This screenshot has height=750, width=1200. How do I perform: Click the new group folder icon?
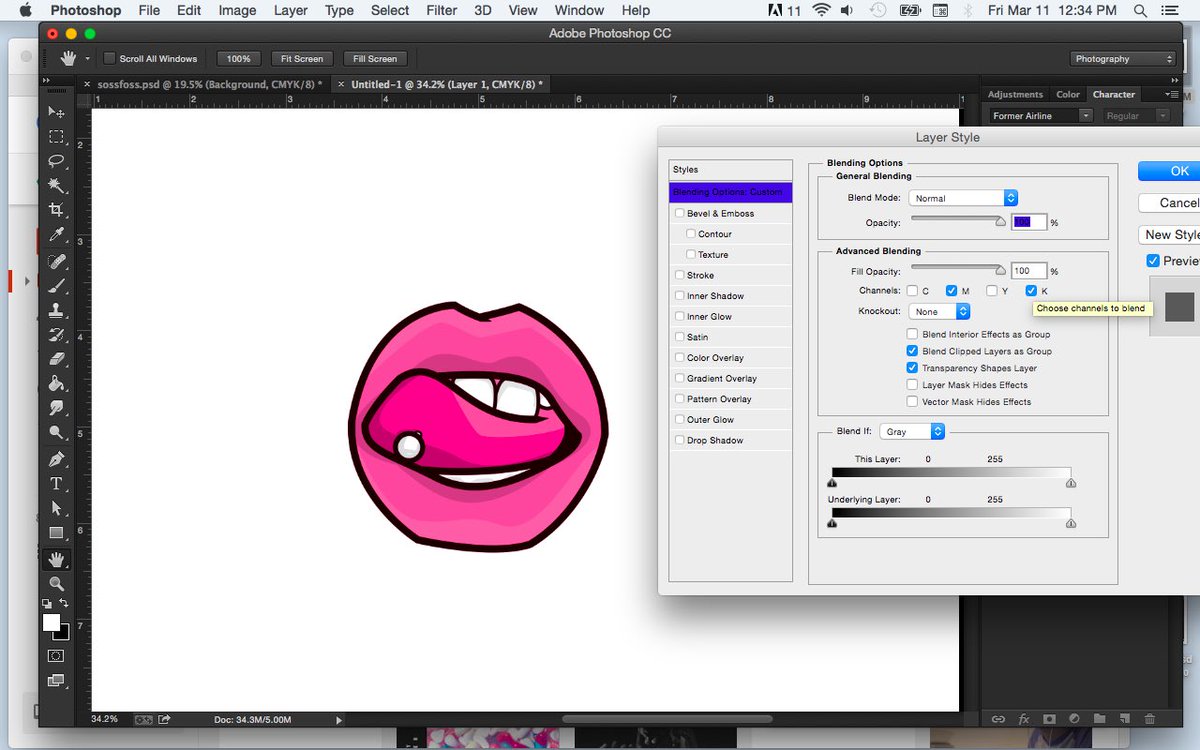click(x=1099, y=718)
